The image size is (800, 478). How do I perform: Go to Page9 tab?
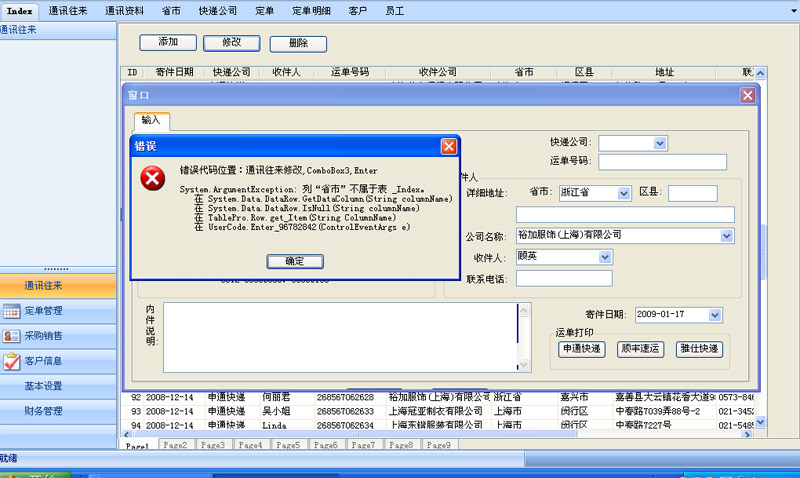click(x=439, y=445)
